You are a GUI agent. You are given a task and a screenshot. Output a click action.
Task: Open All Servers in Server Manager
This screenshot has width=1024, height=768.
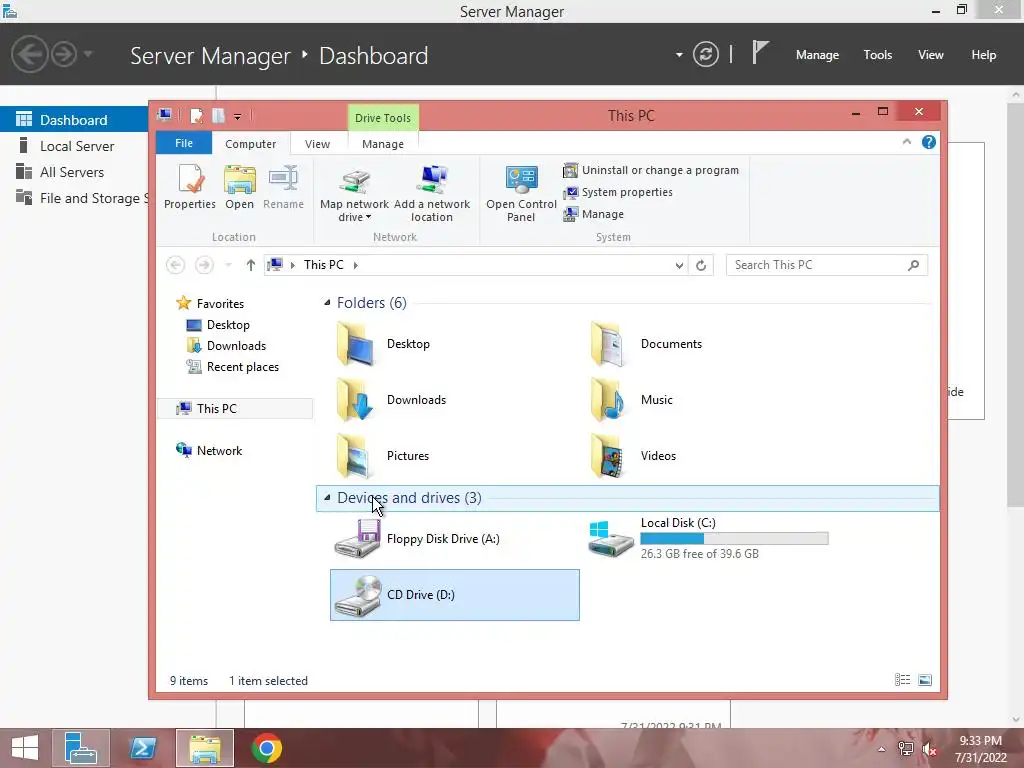point(74,172)
